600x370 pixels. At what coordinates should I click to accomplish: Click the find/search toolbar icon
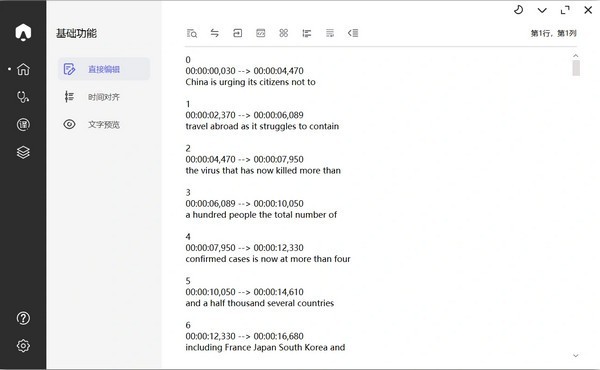tap(192, 33)
